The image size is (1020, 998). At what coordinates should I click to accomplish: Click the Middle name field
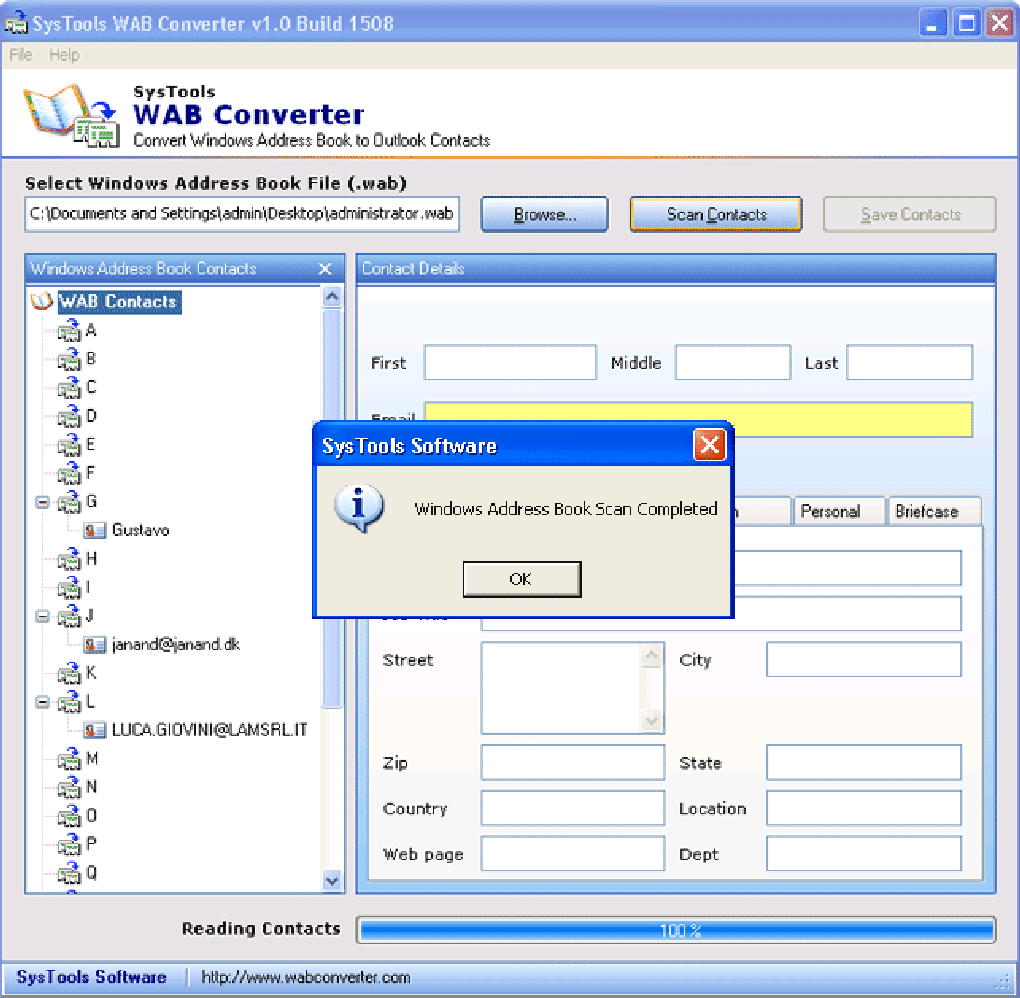tap(732, 362)
